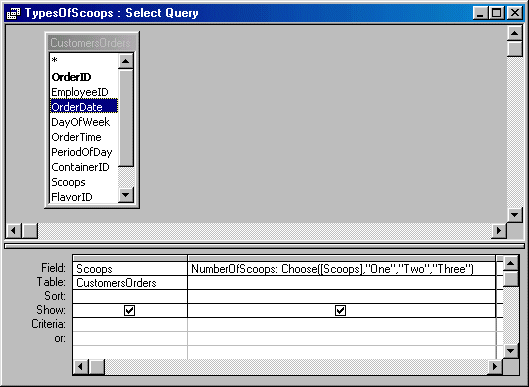Viewport: 529px width, 387px height.
Task: Click upper pane vertical scrollbar thumb
Action: point(515,49)
